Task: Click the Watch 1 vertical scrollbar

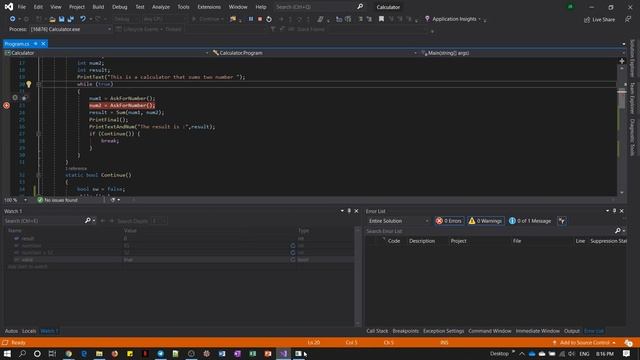Action: click(358, 276)
